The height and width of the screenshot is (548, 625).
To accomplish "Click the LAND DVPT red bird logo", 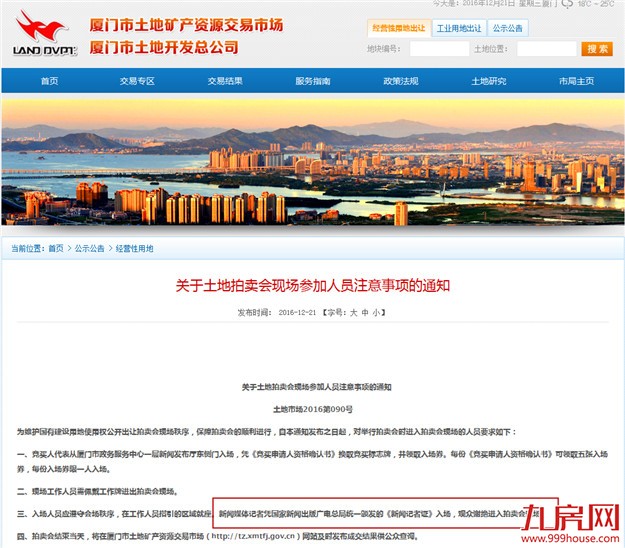I will tap(43, 33).
